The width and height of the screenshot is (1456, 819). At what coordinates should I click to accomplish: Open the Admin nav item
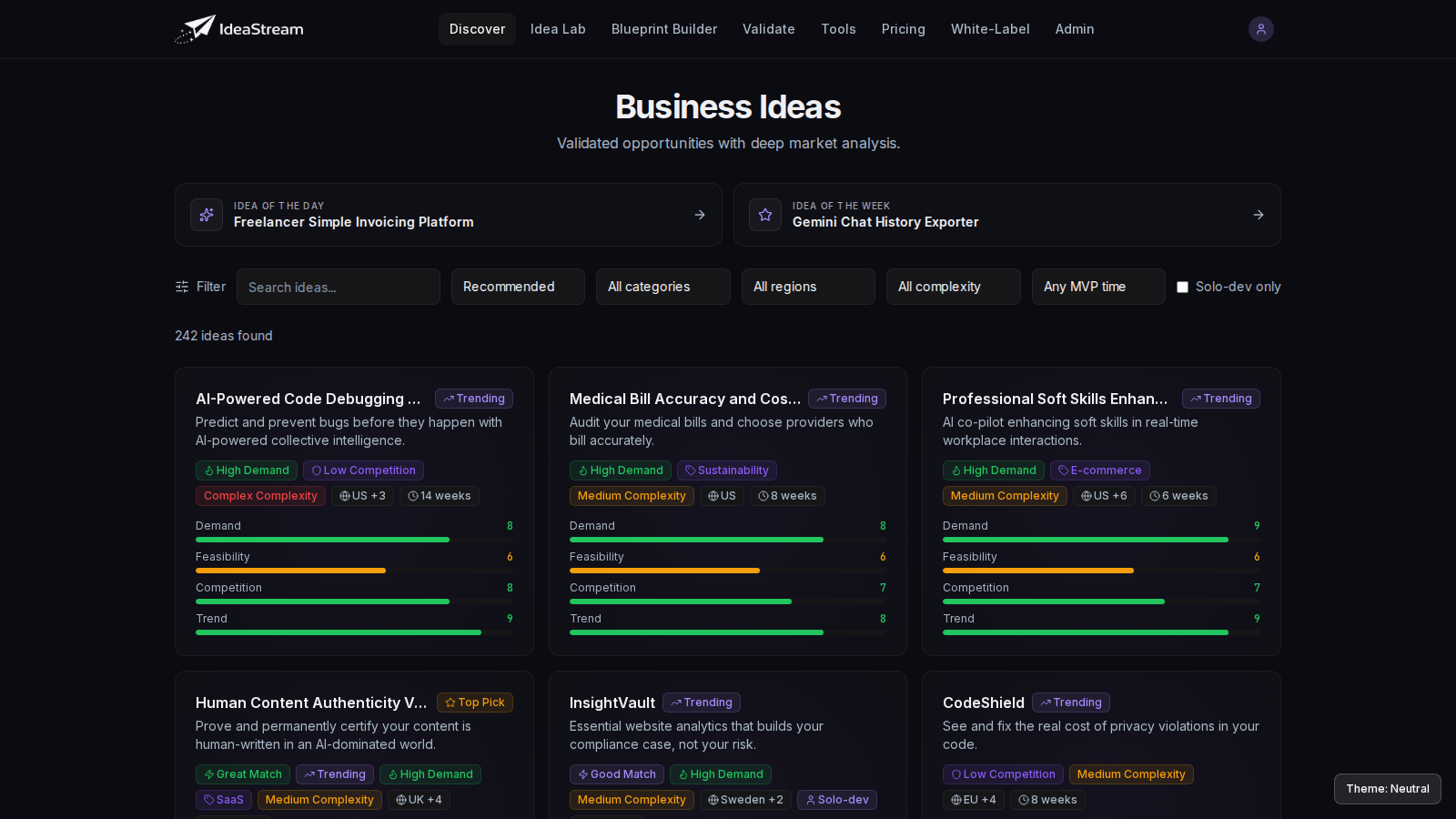[1075, 29]
